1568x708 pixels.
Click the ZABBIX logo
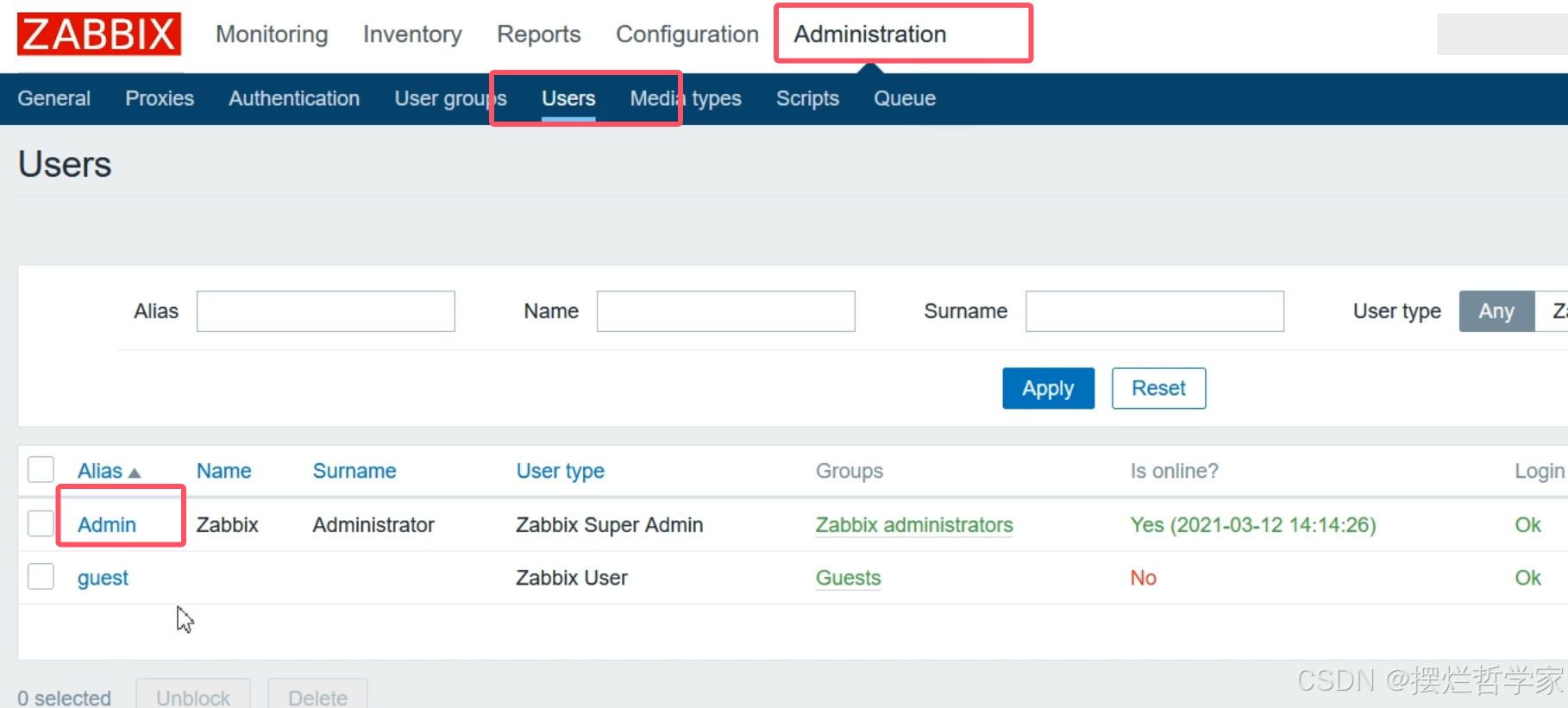[99, 34]
